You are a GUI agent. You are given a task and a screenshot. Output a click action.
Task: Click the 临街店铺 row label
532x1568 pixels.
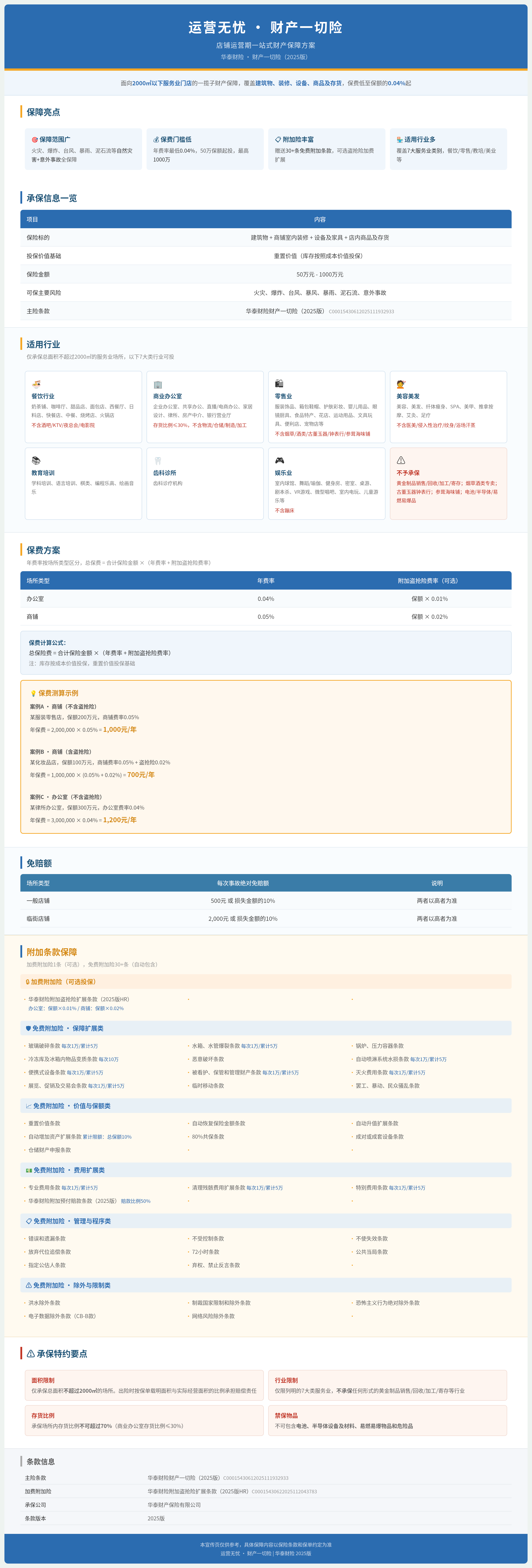(x=38, y=919)
